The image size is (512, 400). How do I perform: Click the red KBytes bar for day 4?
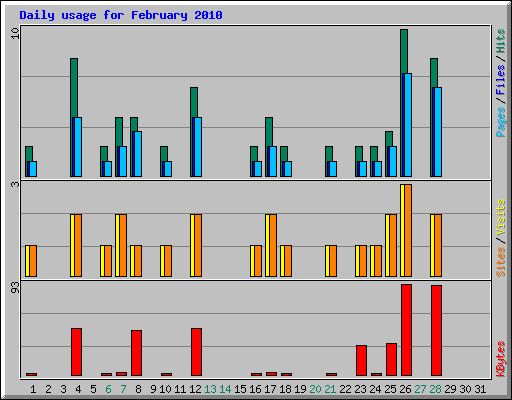click(76, 352)
